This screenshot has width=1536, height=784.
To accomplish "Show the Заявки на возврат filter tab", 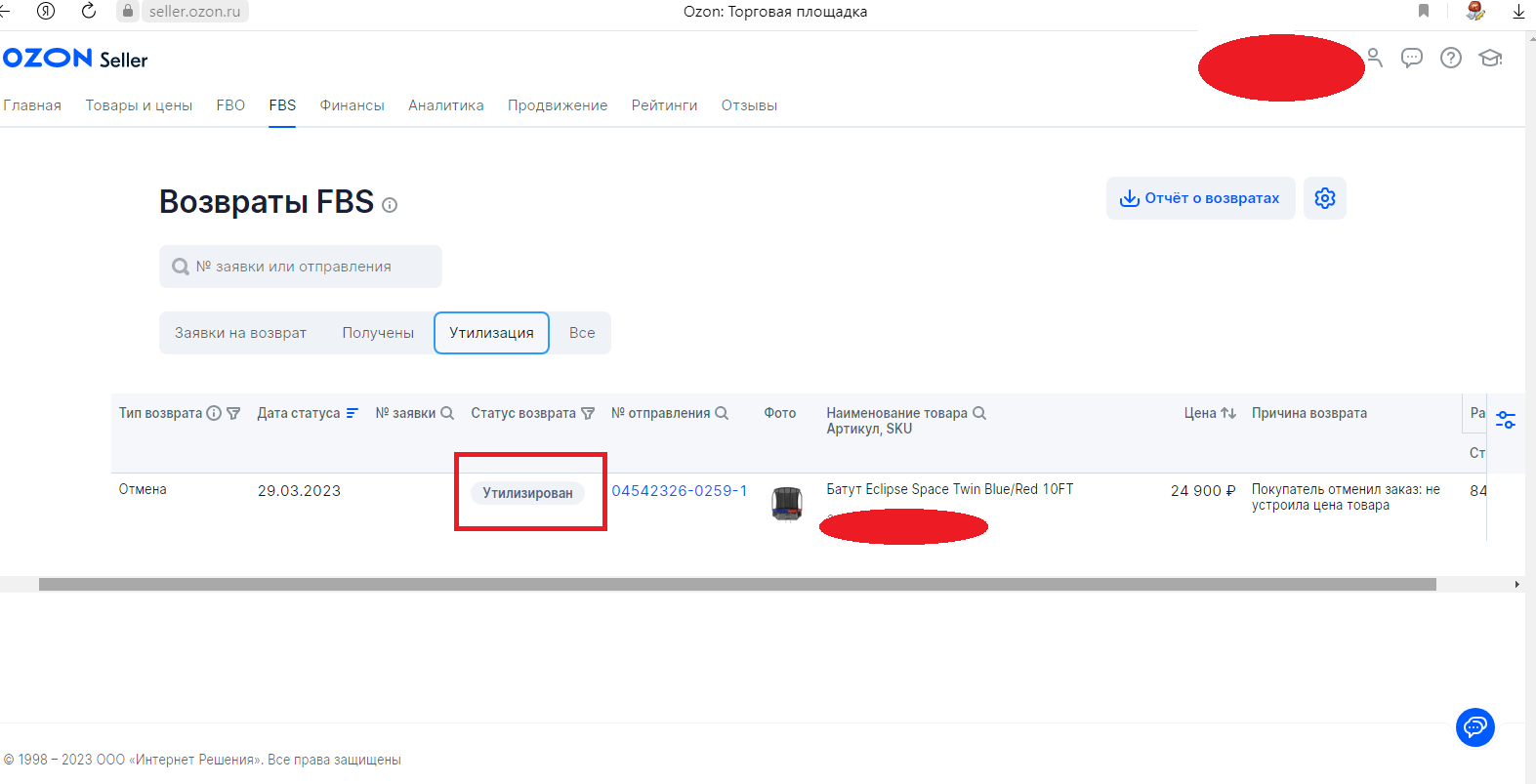I will [x=240, y=333].
